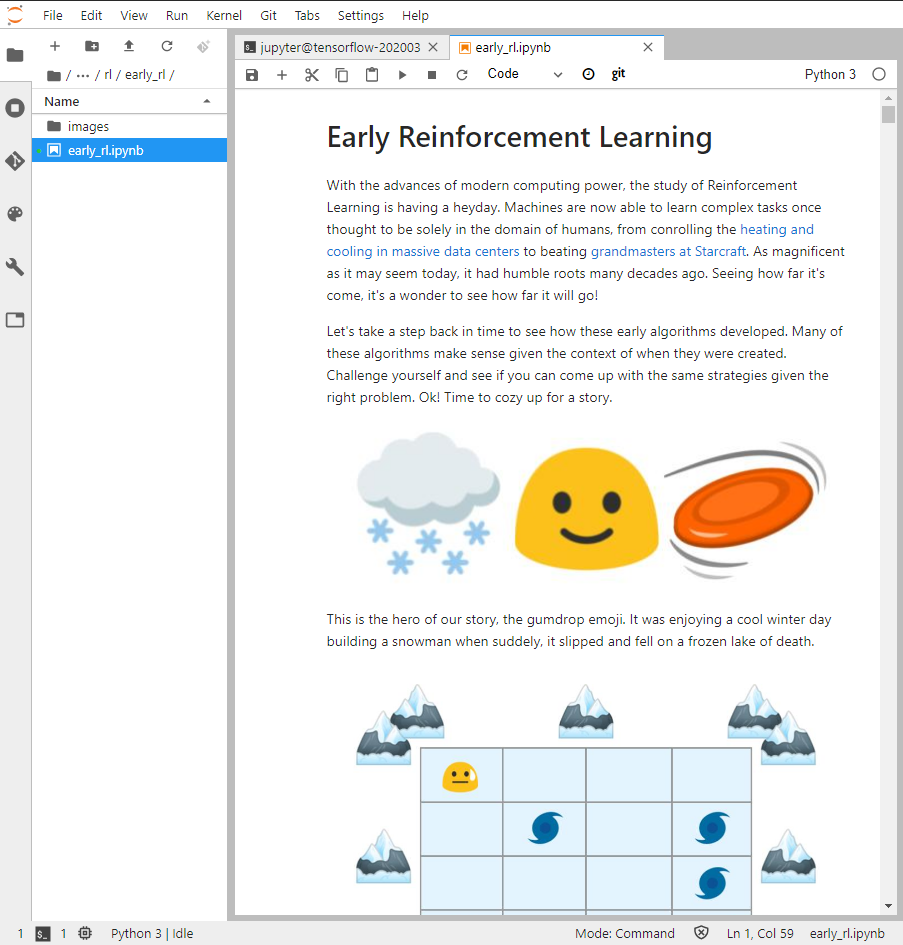The width and height of the screenshot is (903, 945).
Task: Expand the ellipsis in breadcrumb path
Action: pyautogui.click(x=83, y=75)
